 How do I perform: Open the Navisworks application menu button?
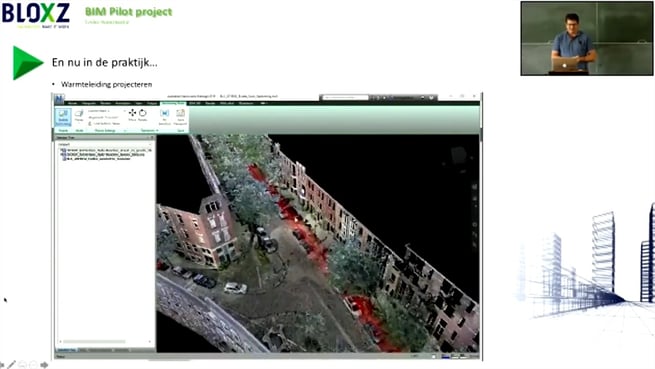coord(59,99)
